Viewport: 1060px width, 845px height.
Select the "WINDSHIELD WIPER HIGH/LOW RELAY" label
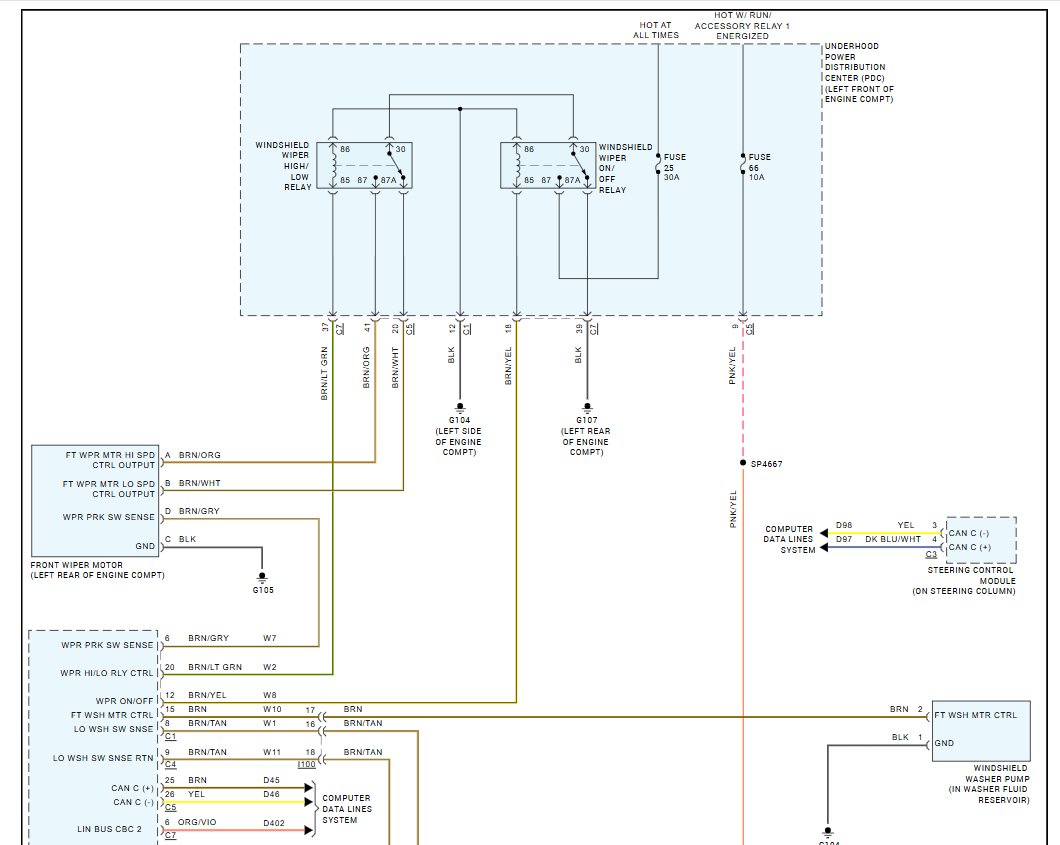coord(283,166)
